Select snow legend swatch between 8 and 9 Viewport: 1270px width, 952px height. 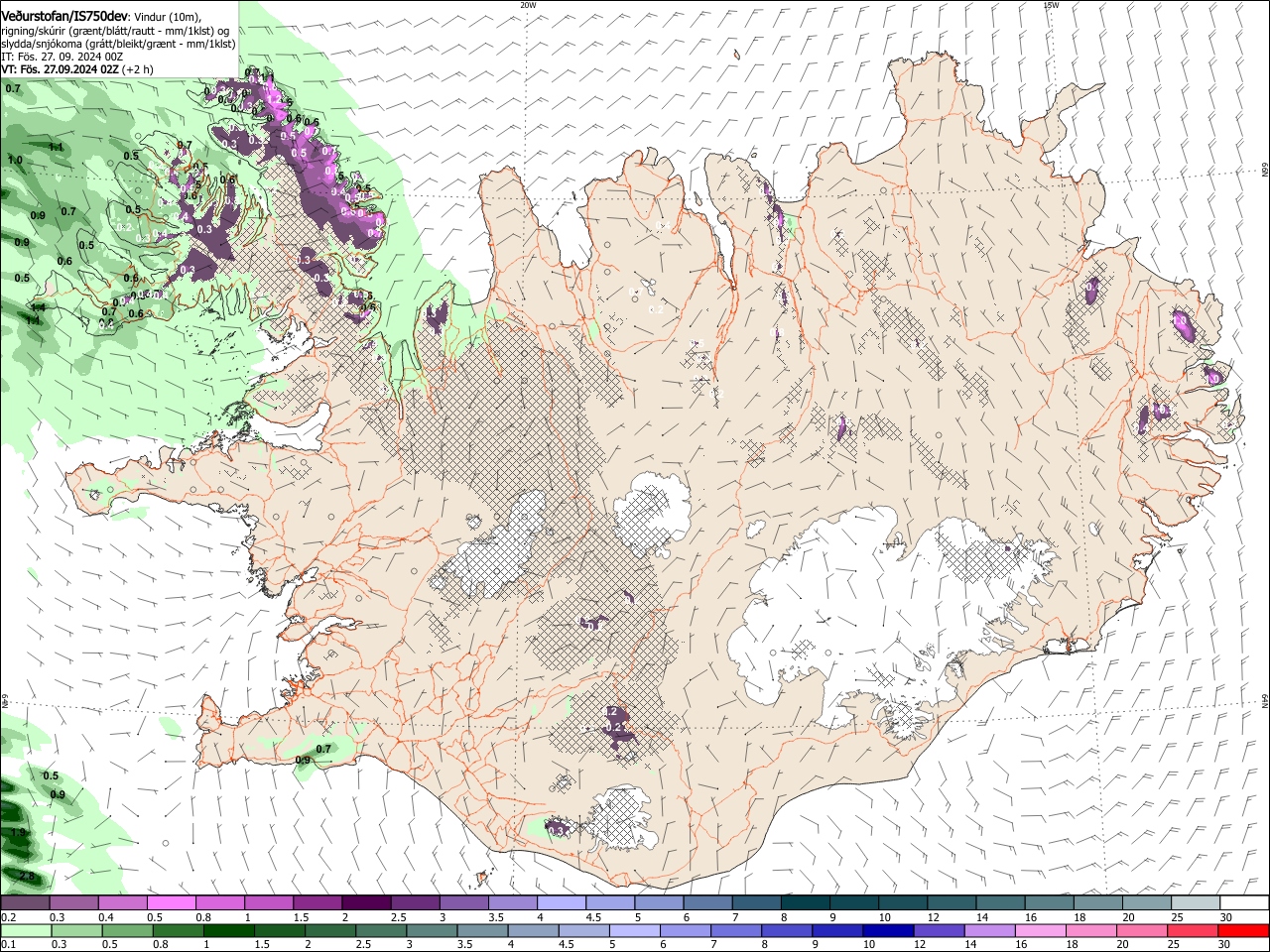click(x=805, y=902)
